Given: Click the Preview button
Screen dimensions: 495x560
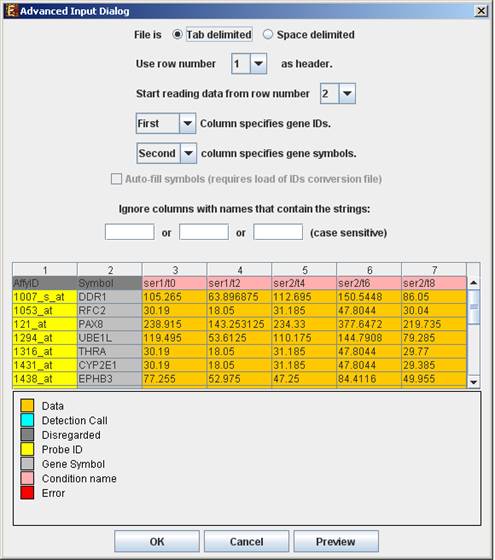Looking at the screenshot, I should pos(336,541).
